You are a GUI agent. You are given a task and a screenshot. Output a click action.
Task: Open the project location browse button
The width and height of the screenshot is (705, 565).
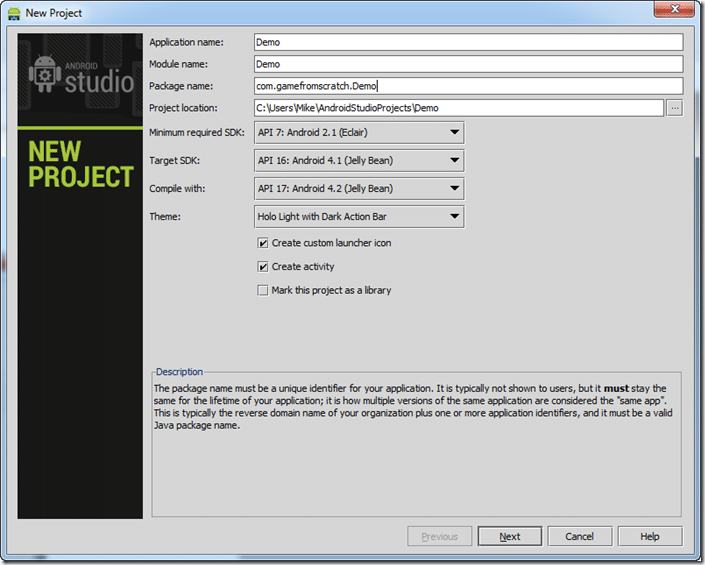675,108
